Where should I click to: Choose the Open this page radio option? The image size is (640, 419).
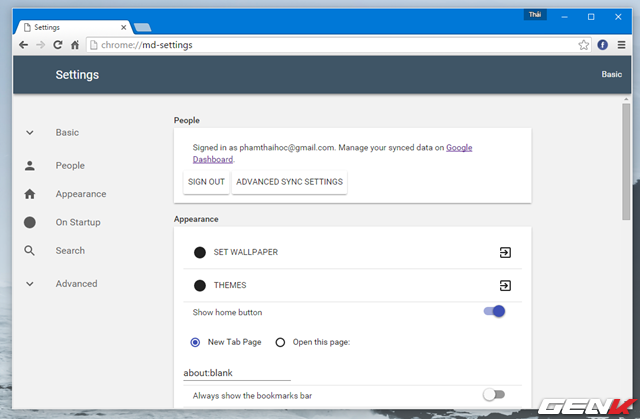[x=280, y=342]
